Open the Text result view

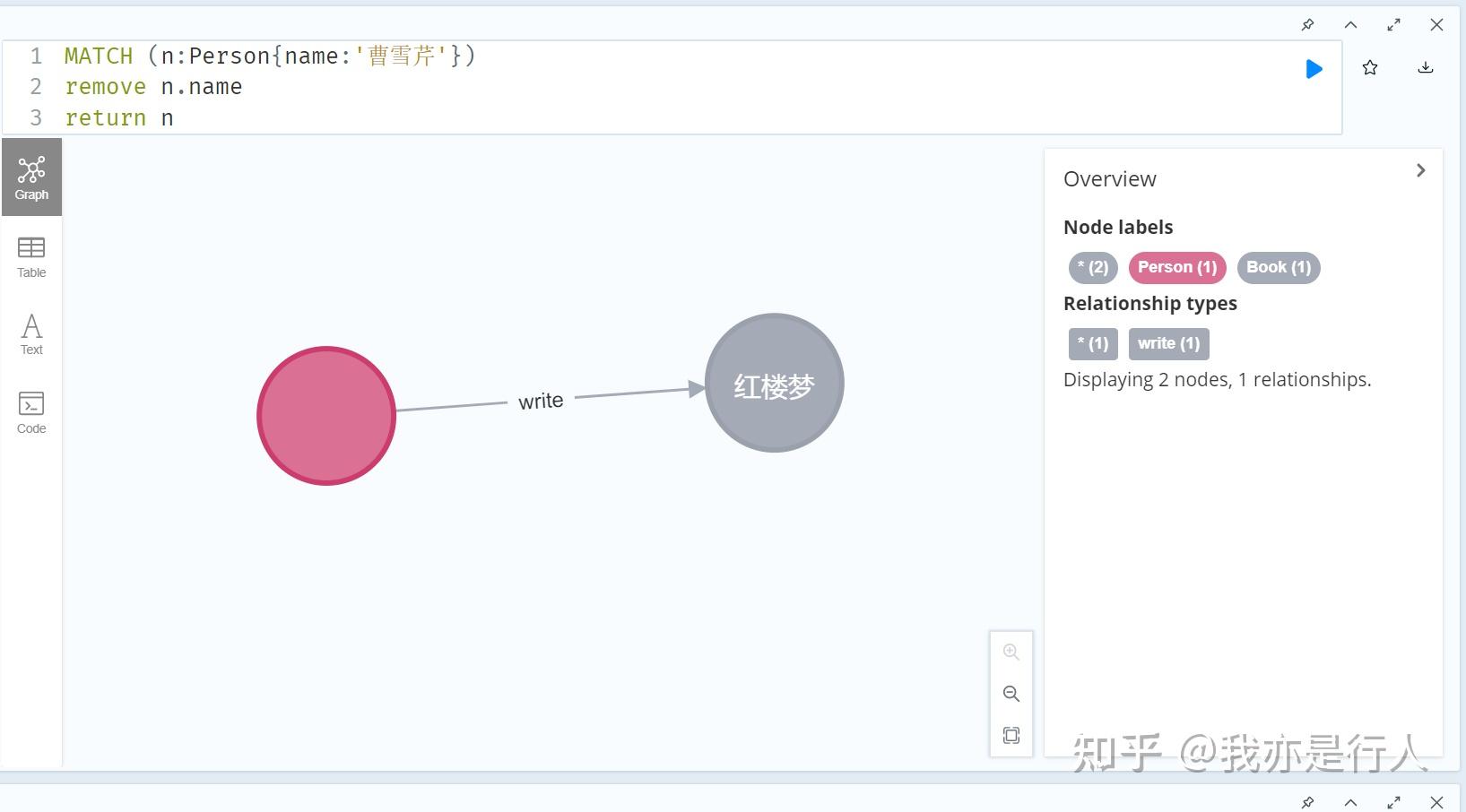click(30, 333)
